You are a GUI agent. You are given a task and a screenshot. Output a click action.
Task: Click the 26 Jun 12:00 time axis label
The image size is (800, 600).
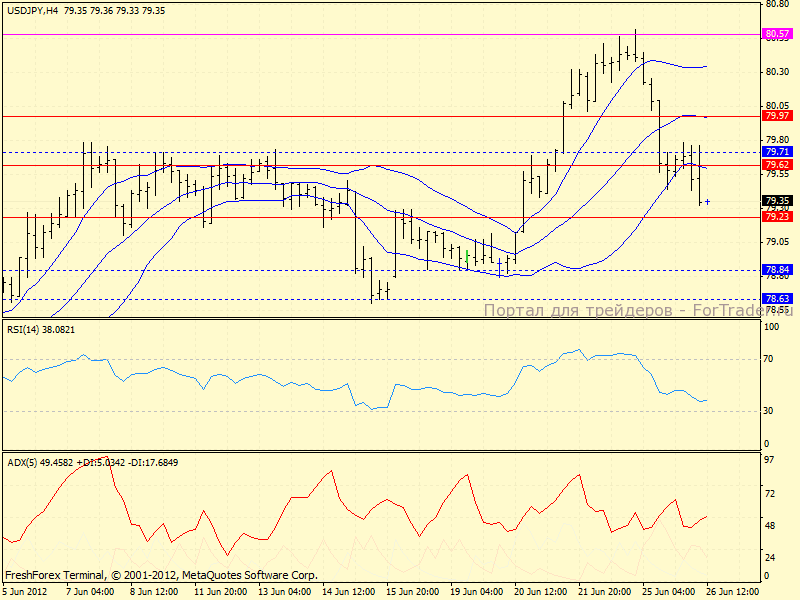(x=733, y=592)
